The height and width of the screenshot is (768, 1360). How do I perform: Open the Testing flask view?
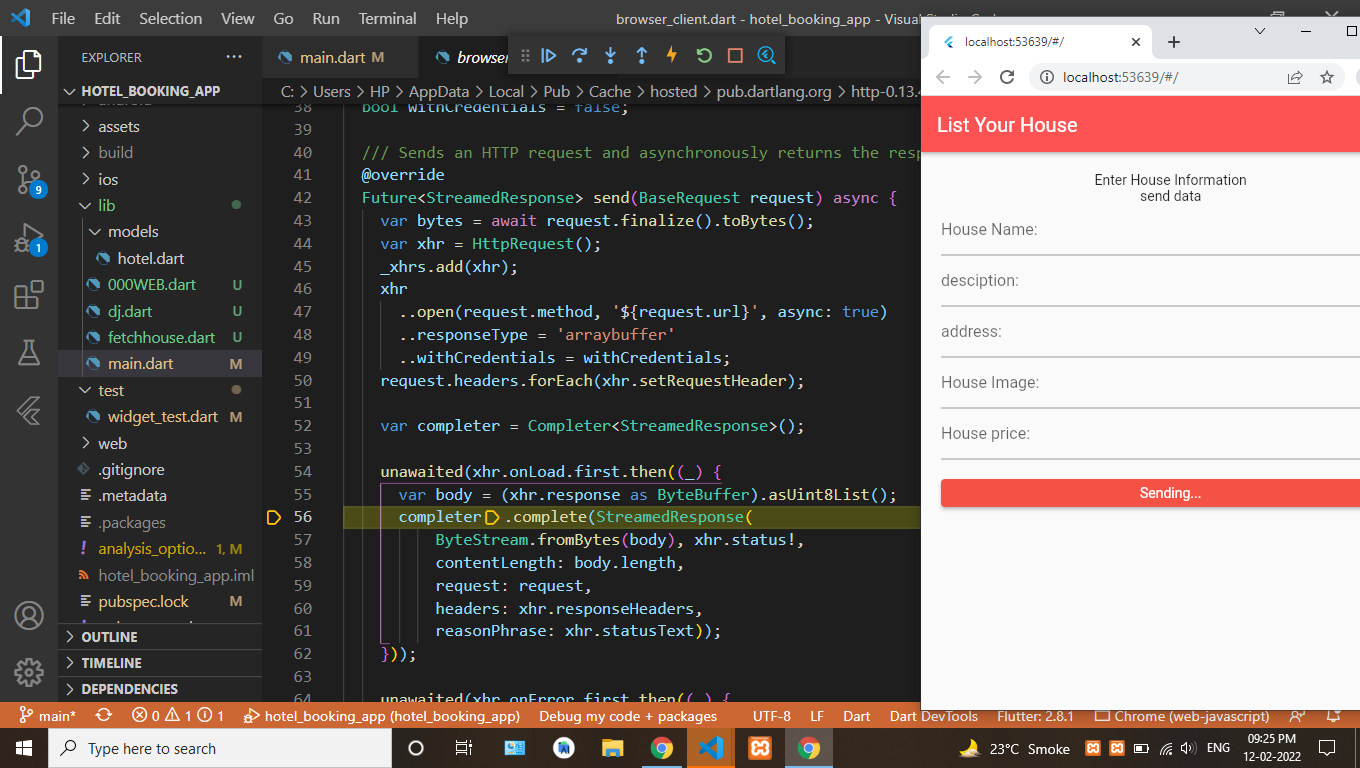tap(29, 352)
